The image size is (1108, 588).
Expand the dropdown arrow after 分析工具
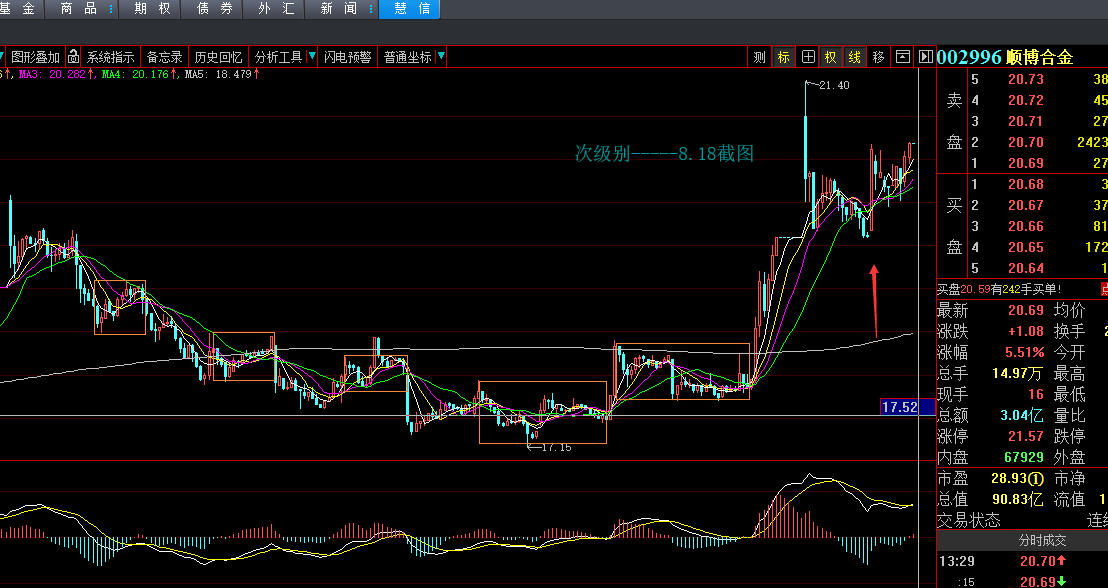(x=312, y=57)
